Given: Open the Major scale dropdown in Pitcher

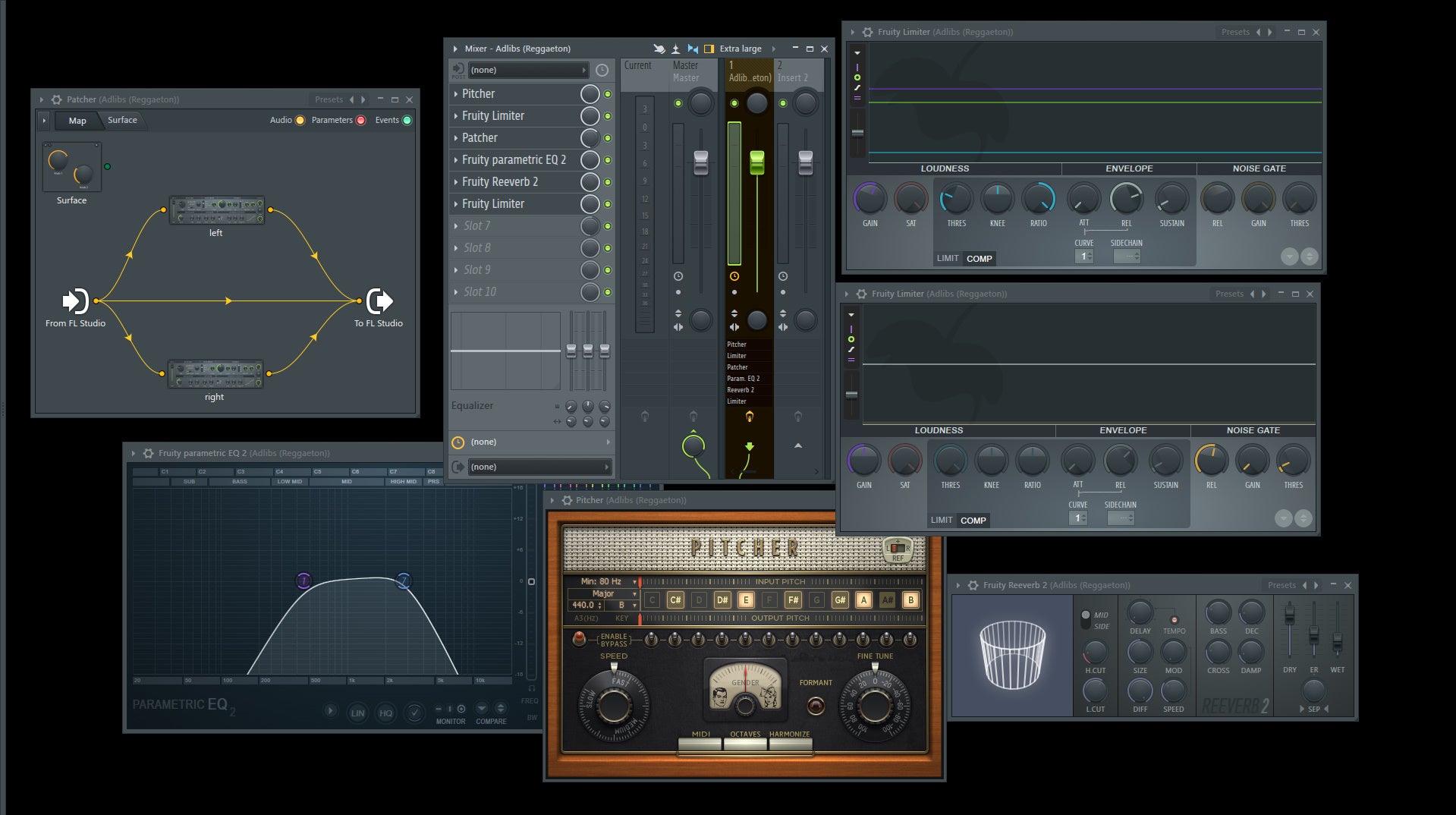Looking at the screenshot, I should [603, 593].
